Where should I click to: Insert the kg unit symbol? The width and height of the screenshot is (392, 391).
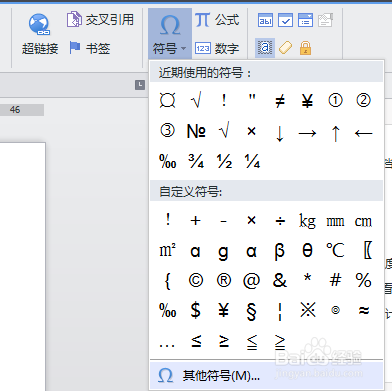point(307,221)
